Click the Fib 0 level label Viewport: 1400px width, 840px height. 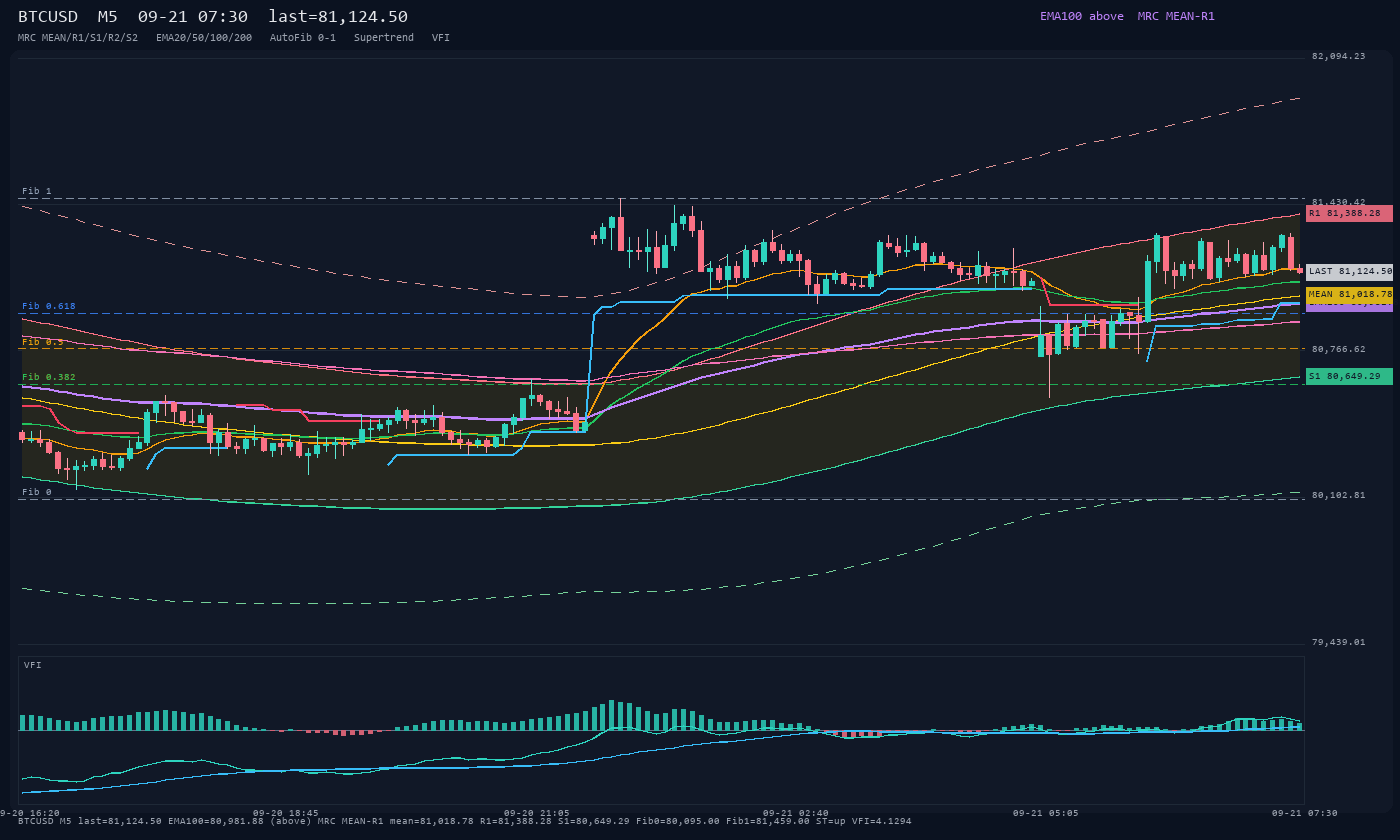37,492
